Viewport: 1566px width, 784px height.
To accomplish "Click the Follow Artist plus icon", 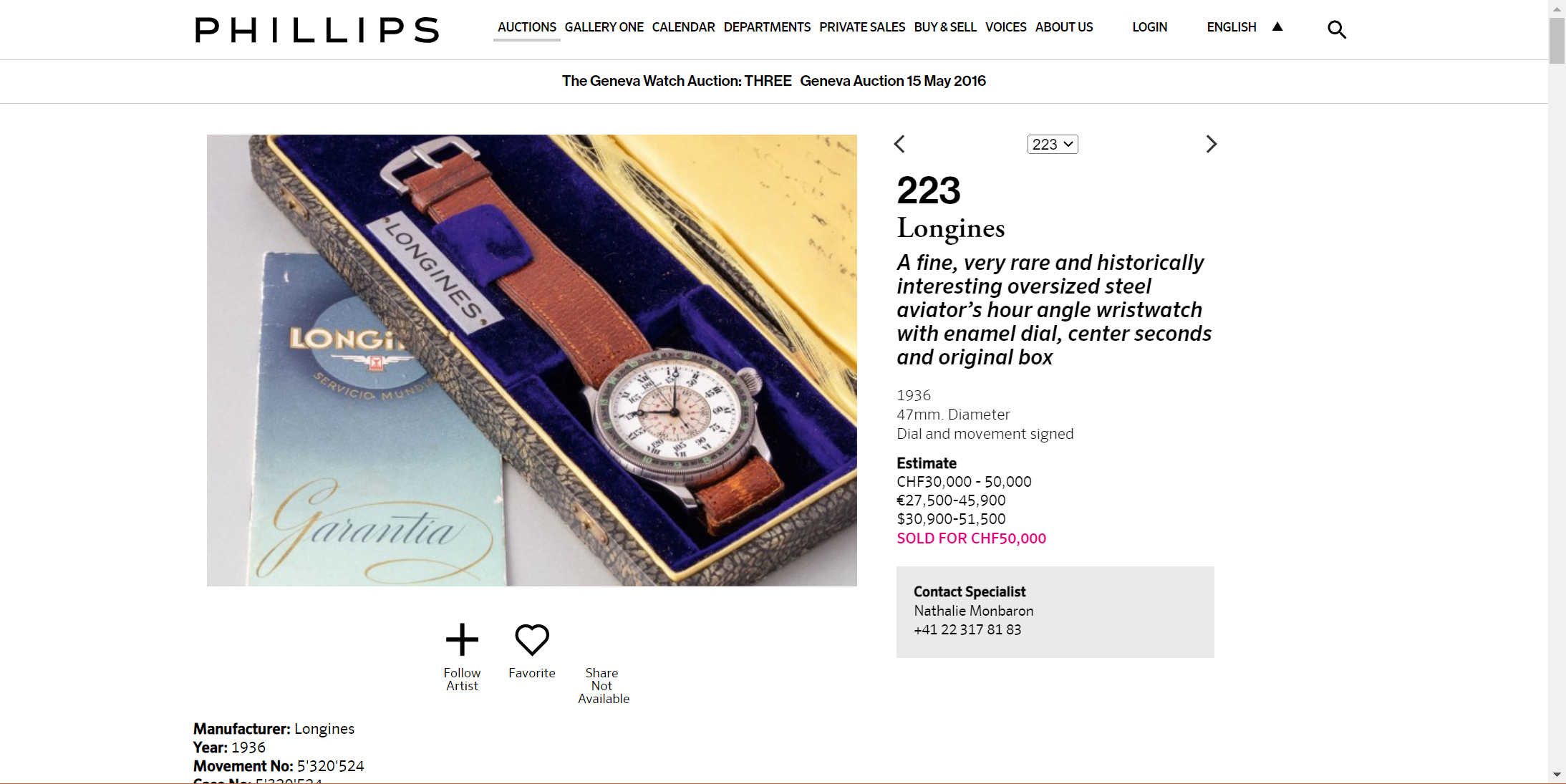I will coord(462,639).
